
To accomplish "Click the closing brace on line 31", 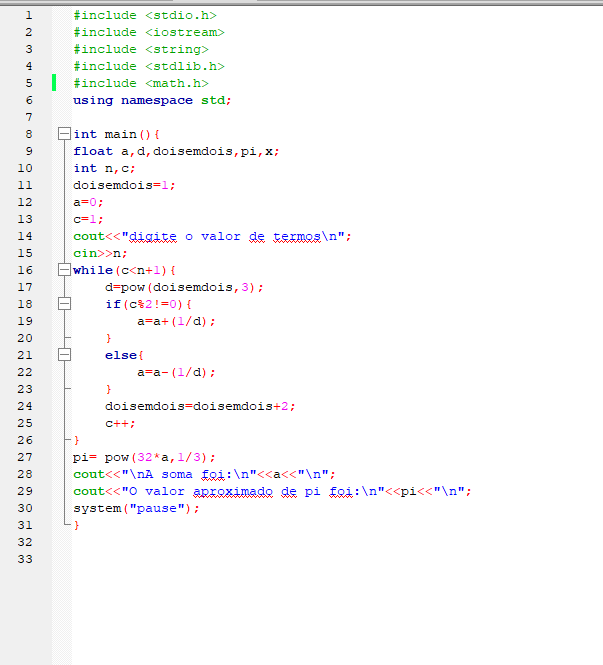I will (77, 525).
